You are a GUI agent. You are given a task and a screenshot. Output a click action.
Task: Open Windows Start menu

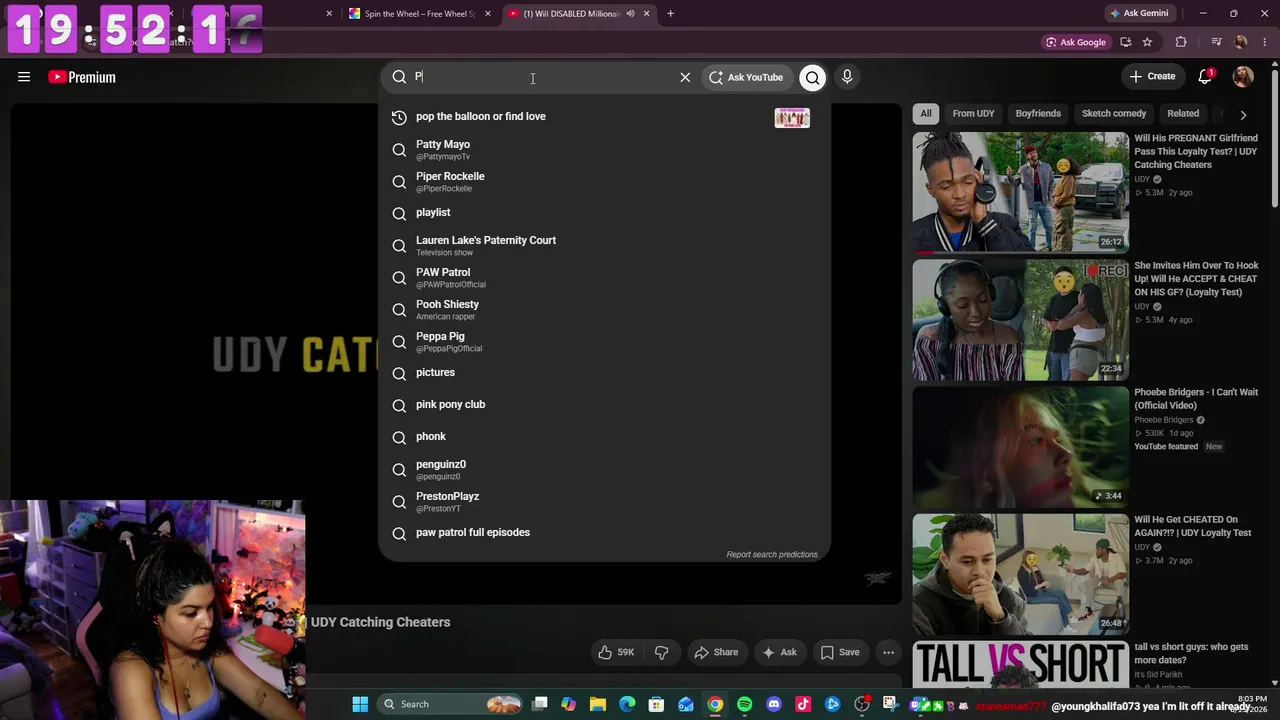click(x=360, y=704)
